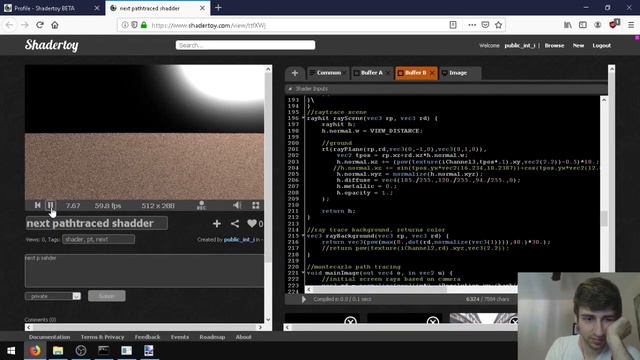Image resolution: width=640 pixels, height=360 pixels.
Task: Open Firefox library icon
Action: (568, 25)
